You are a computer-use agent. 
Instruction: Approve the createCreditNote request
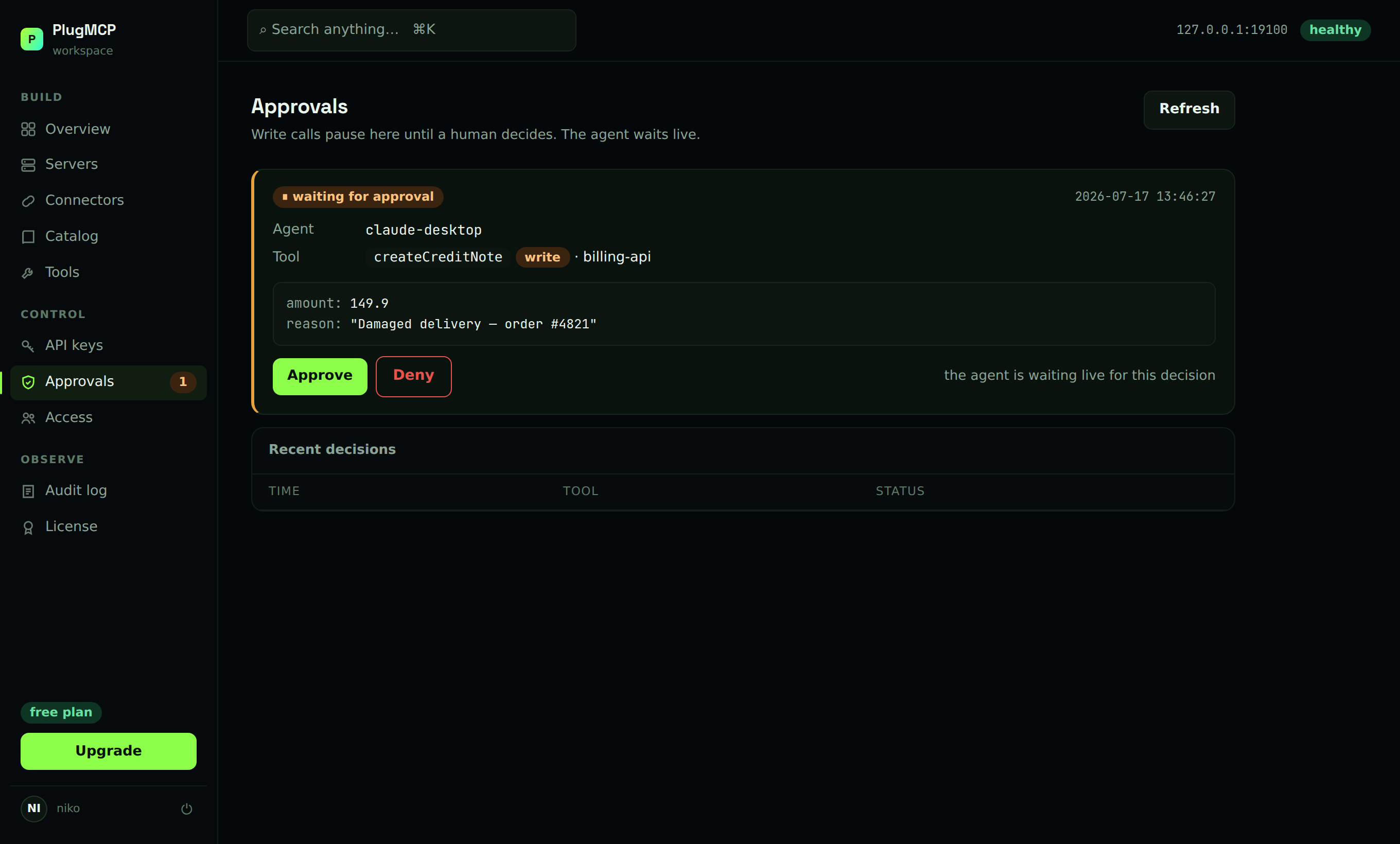coord(320,376)
